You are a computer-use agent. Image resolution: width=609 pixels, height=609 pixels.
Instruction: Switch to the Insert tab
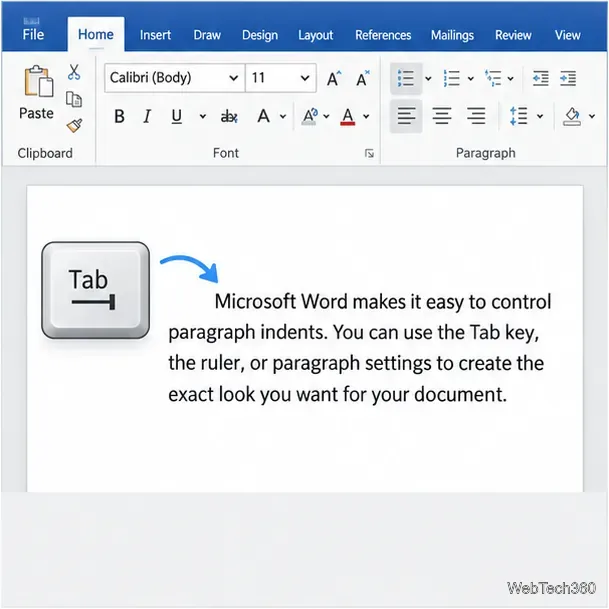(155, 35)
